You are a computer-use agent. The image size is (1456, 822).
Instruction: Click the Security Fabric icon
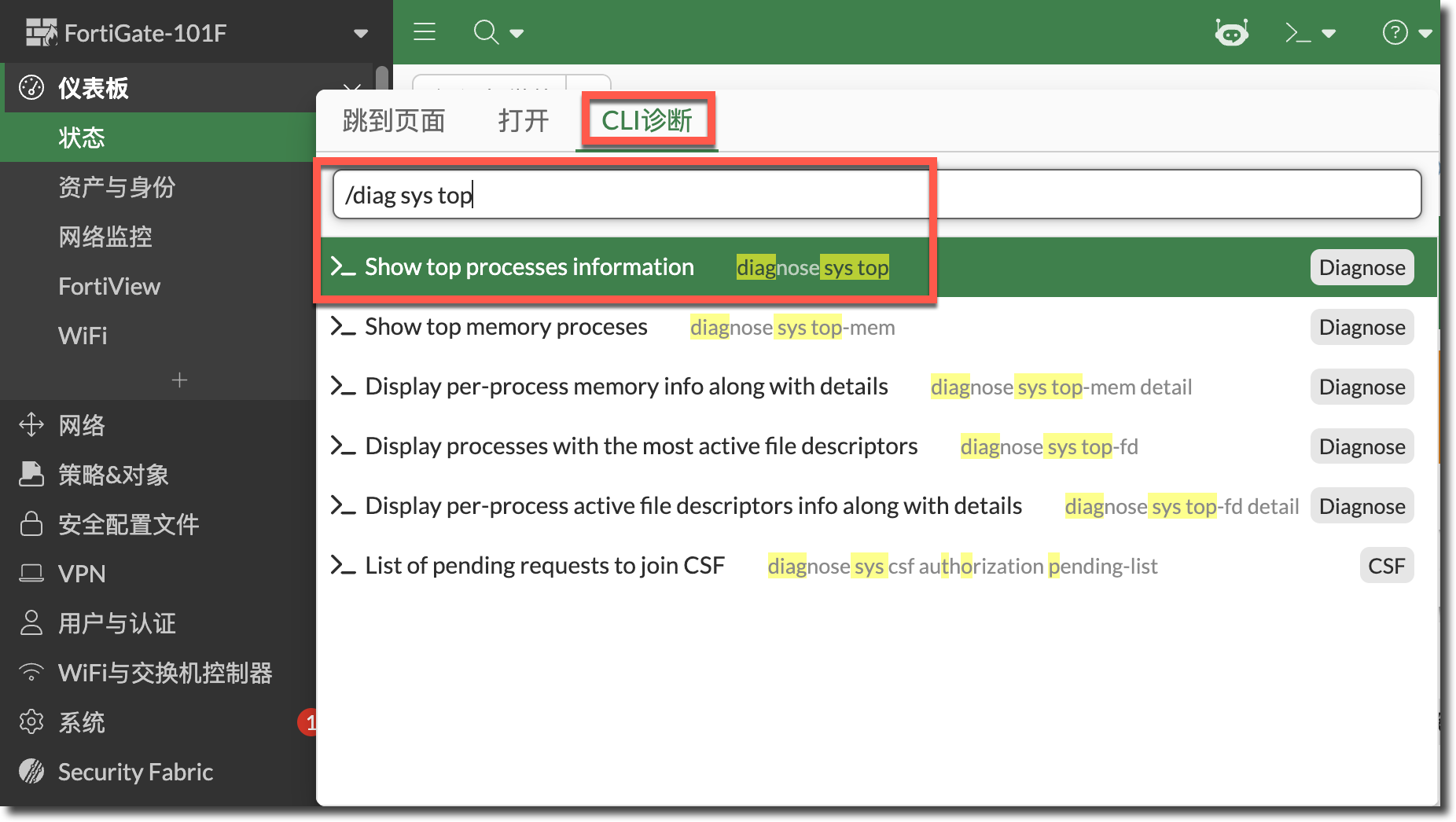coord(31,771)
